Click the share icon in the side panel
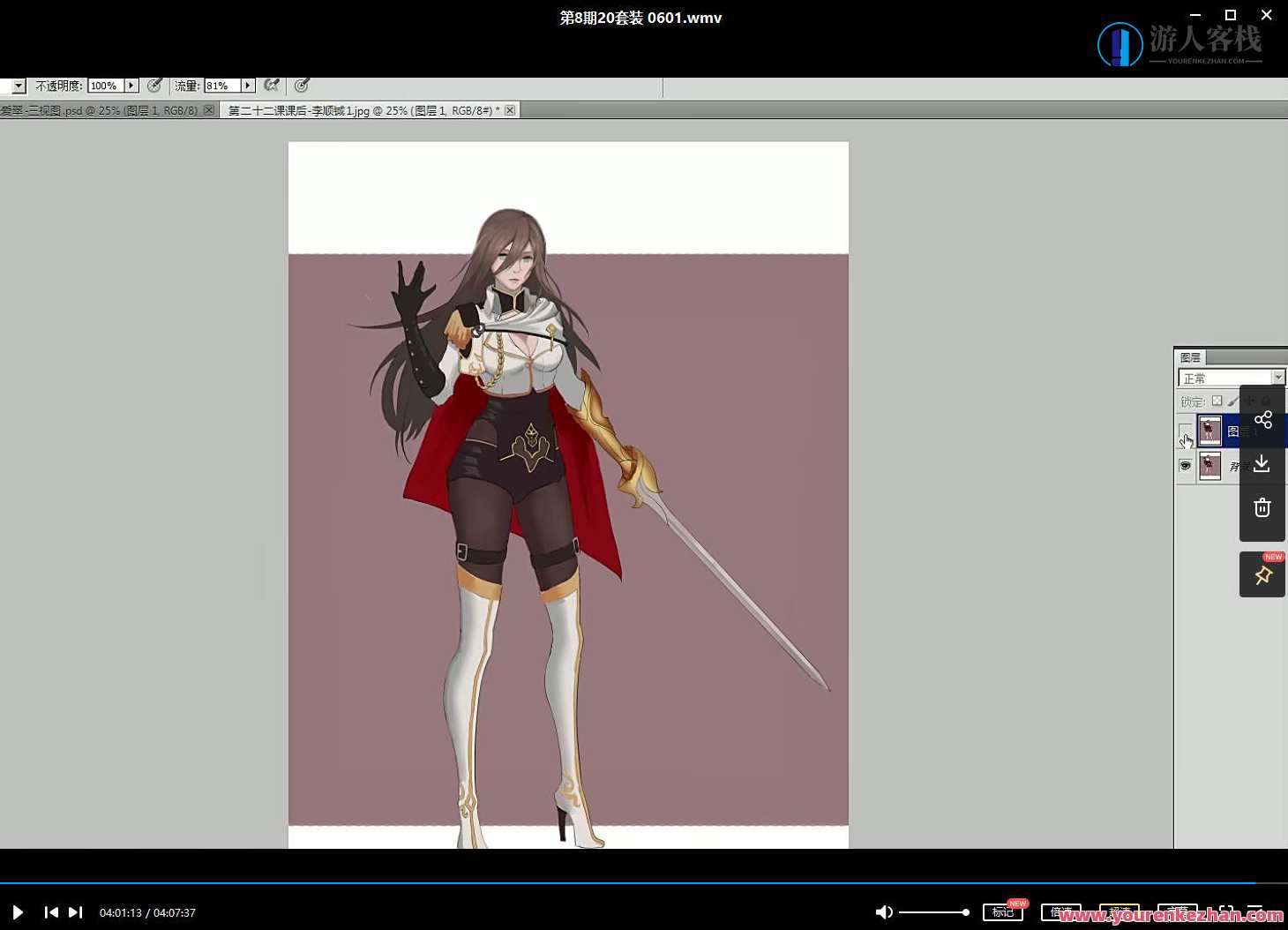Image resolution: width=1288 pixels, height=930 pixels. tap(1262, 420)
